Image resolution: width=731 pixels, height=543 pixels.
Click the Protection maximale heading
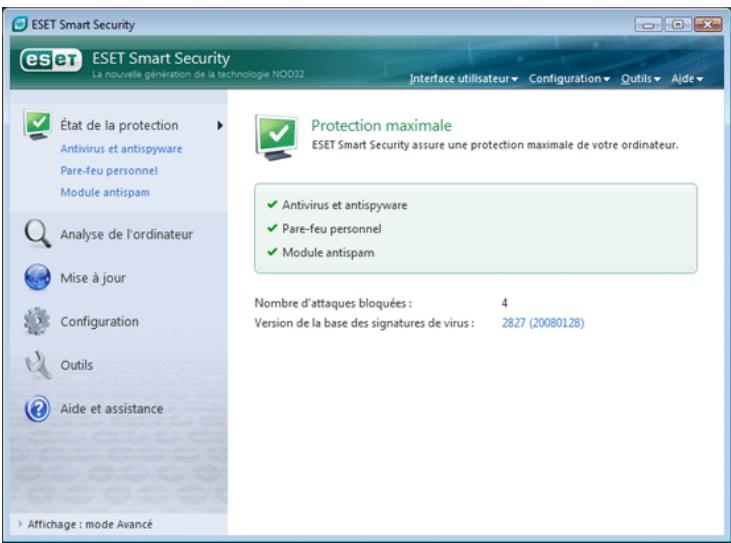click(381, 125)
